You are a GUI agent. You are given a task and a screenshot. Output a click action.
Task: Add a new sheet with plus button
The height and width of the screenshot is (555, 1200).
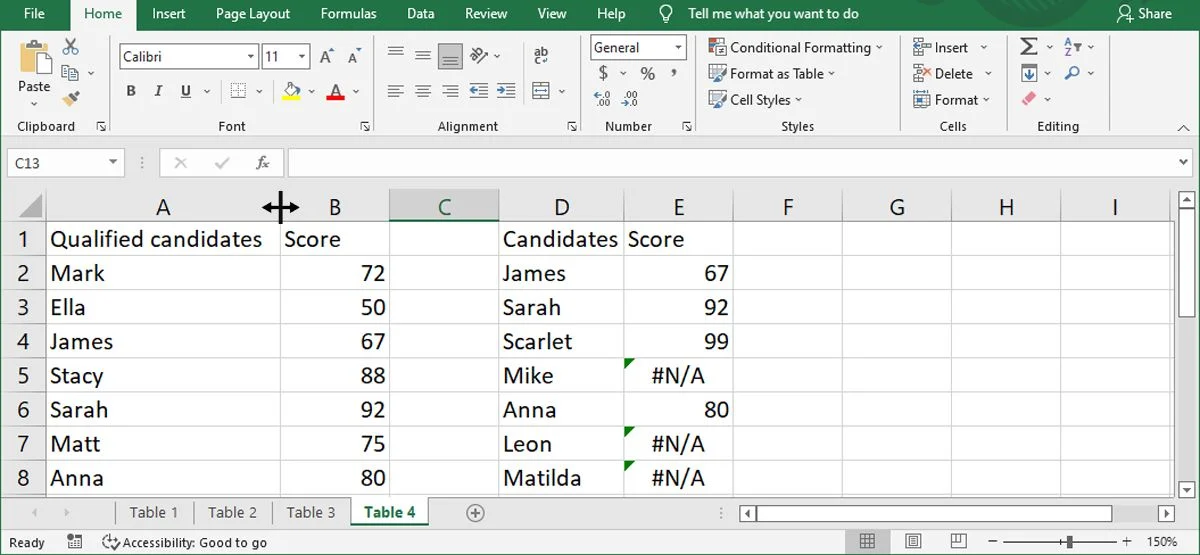[475, 512]
